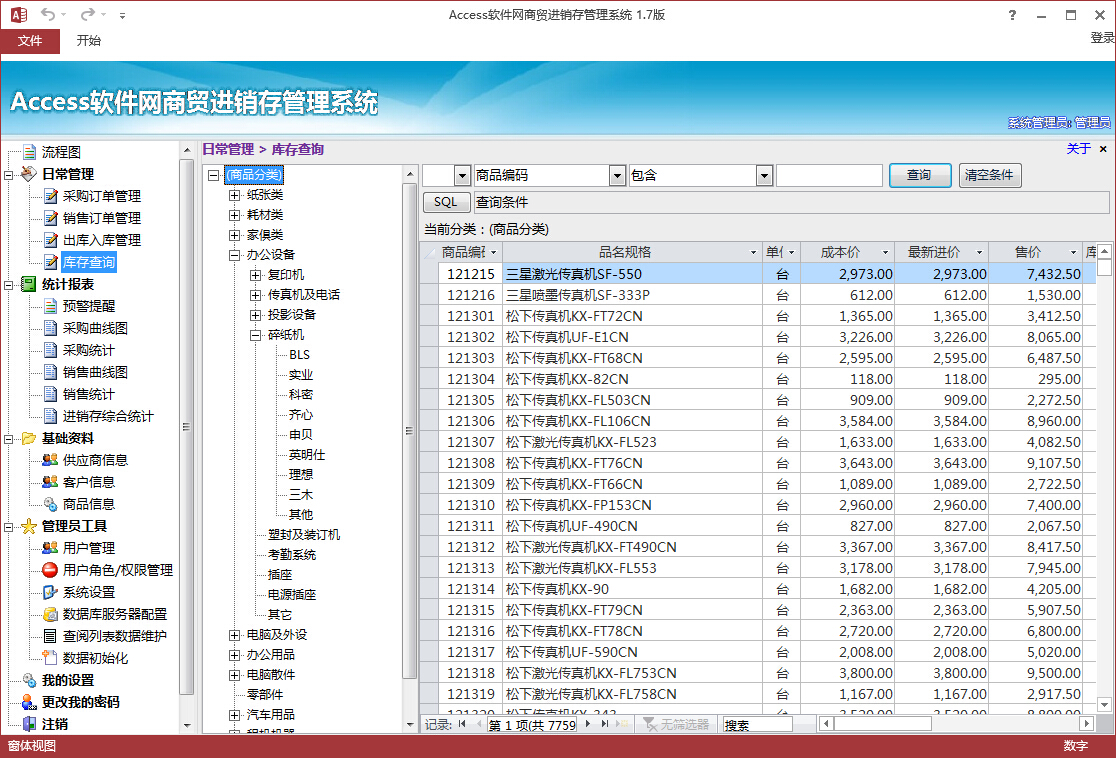Collapse the 碎纸机 category node
1116x758 pixels.
click(256, 335)
